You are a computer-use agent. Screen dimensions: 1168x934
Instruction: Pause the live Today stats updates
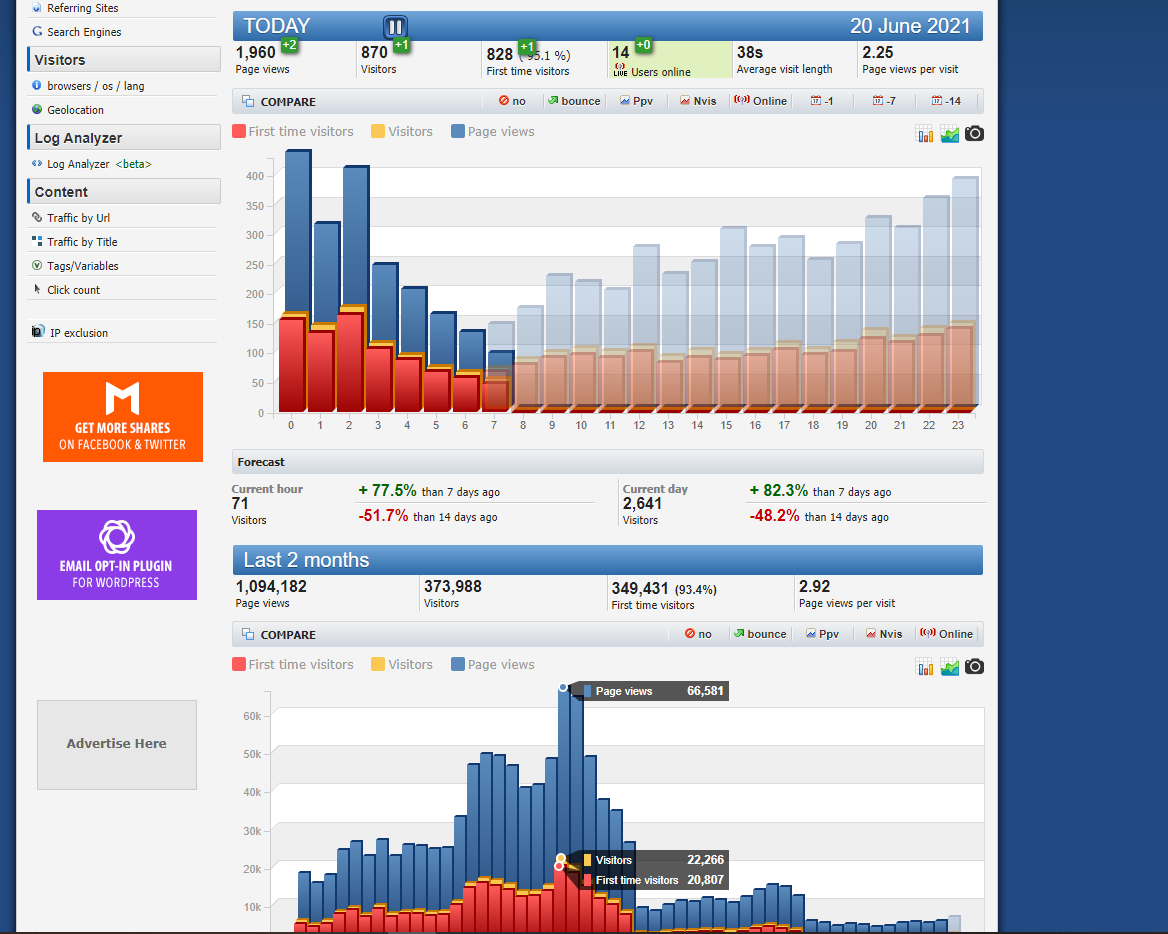pos(395,27)
